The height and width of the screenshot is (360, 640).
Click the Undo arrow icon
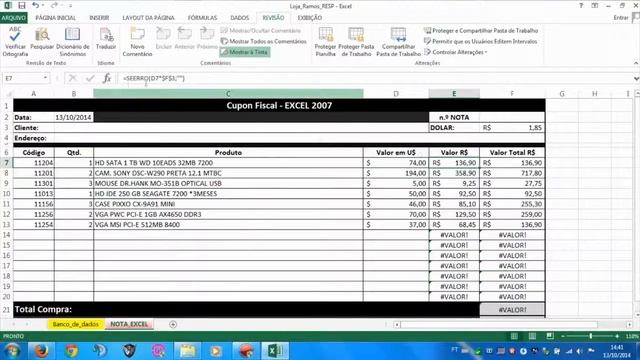pyautogui.click(x=36, y=5)
